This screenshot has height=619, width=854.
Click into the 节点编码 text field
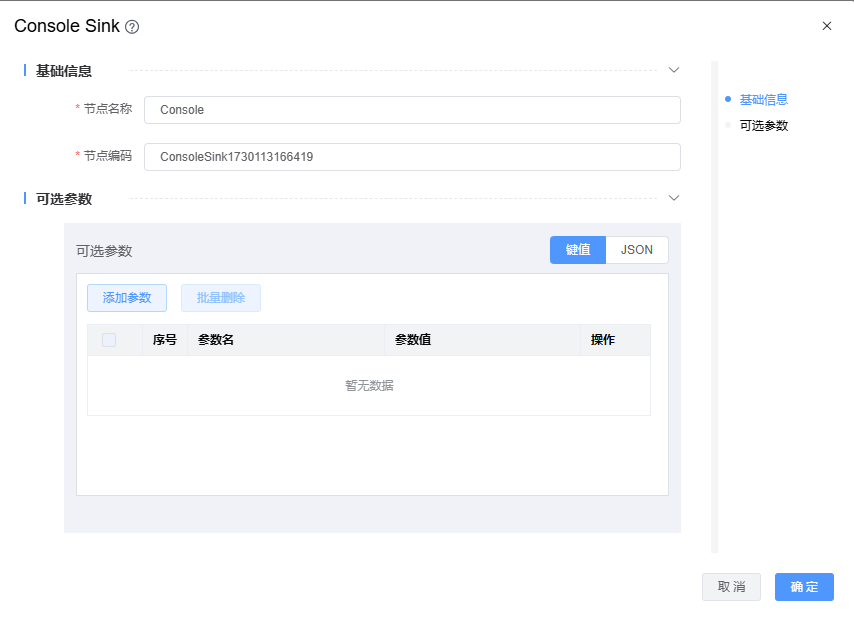click(x=412, y=157)
